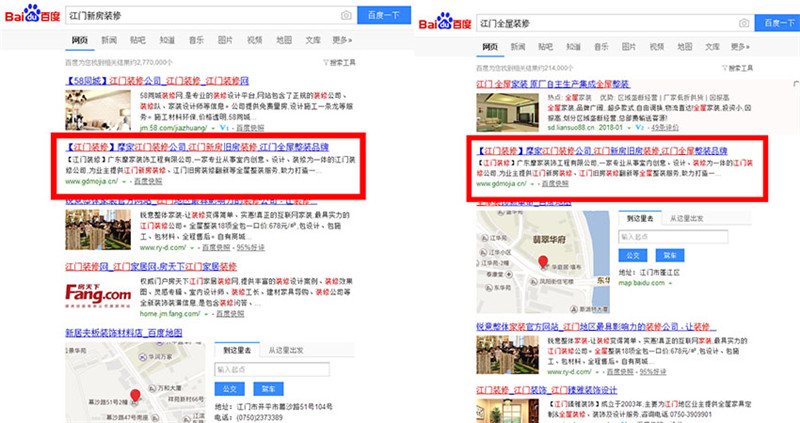Open map.baidu.com link under 翡翠华府 address
This screenshot has height=423, width=800.
641,283
